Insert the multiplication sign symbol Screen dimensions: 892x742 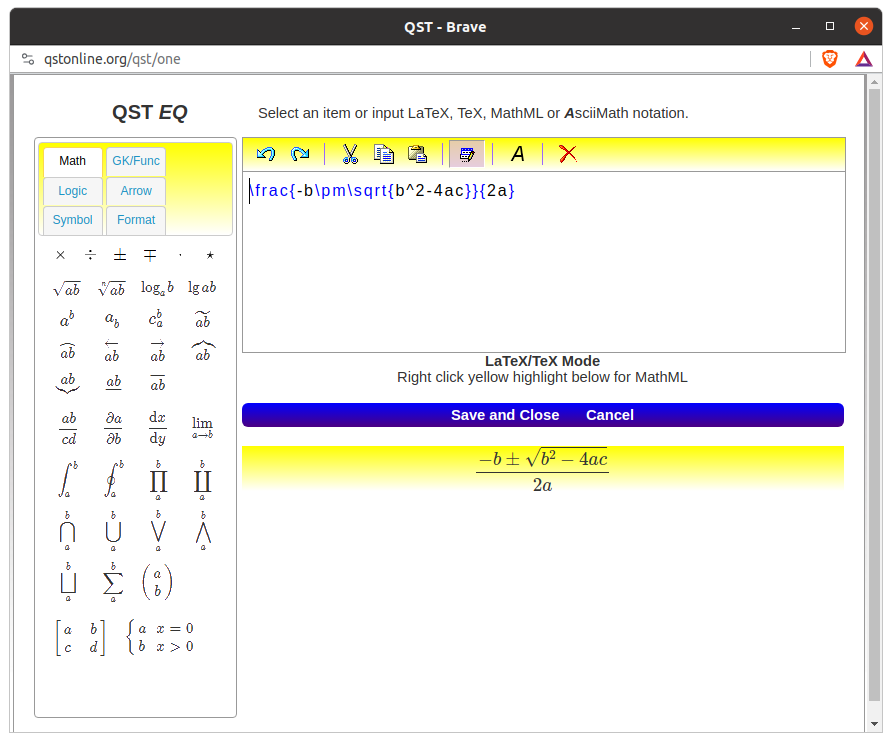point(60,255)
